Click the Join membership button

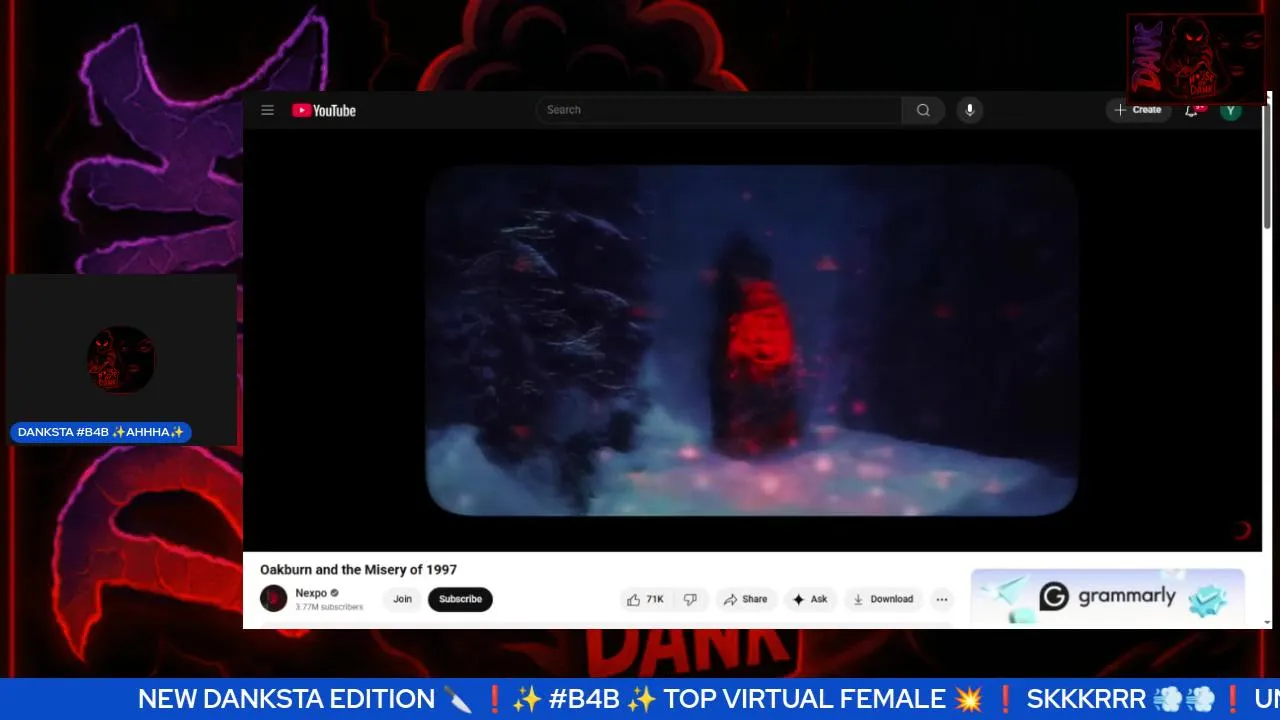click(402, 599)
